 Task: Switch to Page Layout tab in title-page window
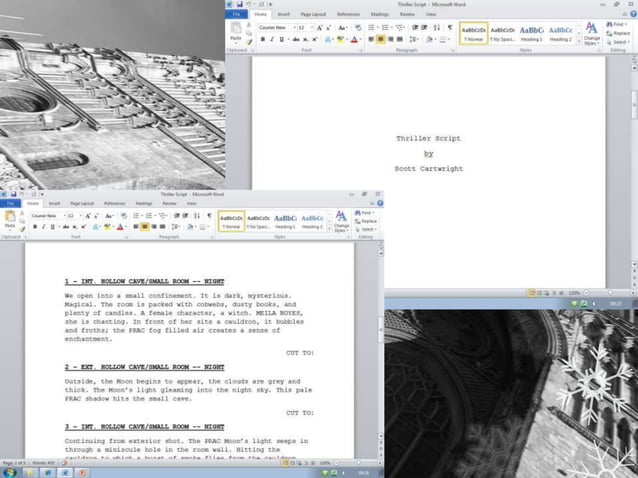(x=313, y=14)
